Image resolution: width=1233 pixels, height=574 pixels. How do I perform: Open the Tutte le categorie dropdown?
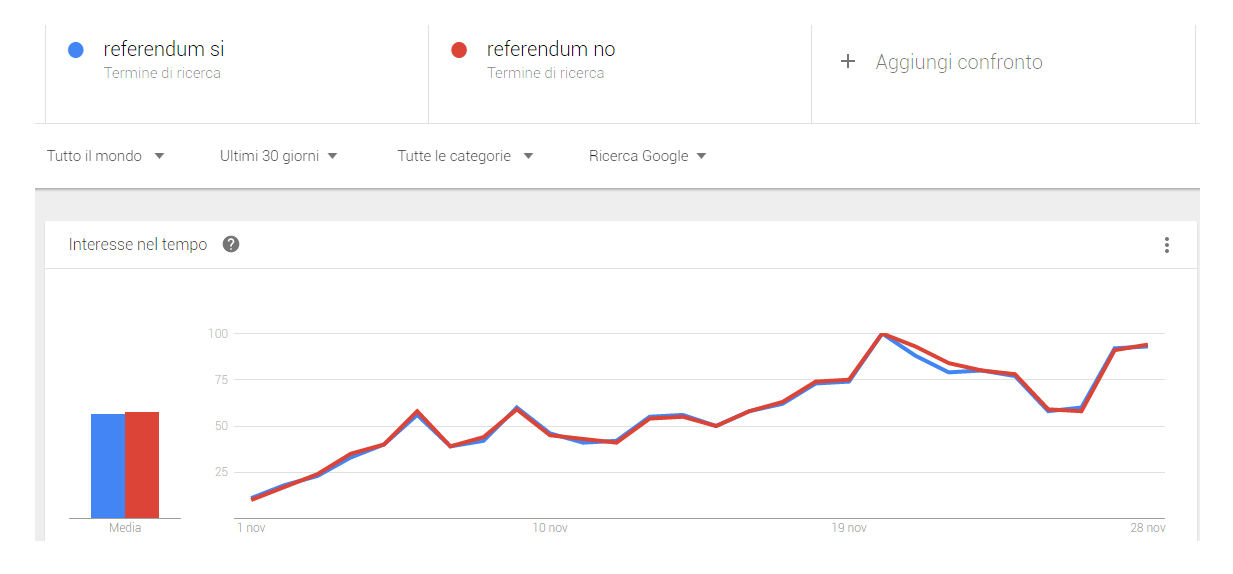point(465,156)
